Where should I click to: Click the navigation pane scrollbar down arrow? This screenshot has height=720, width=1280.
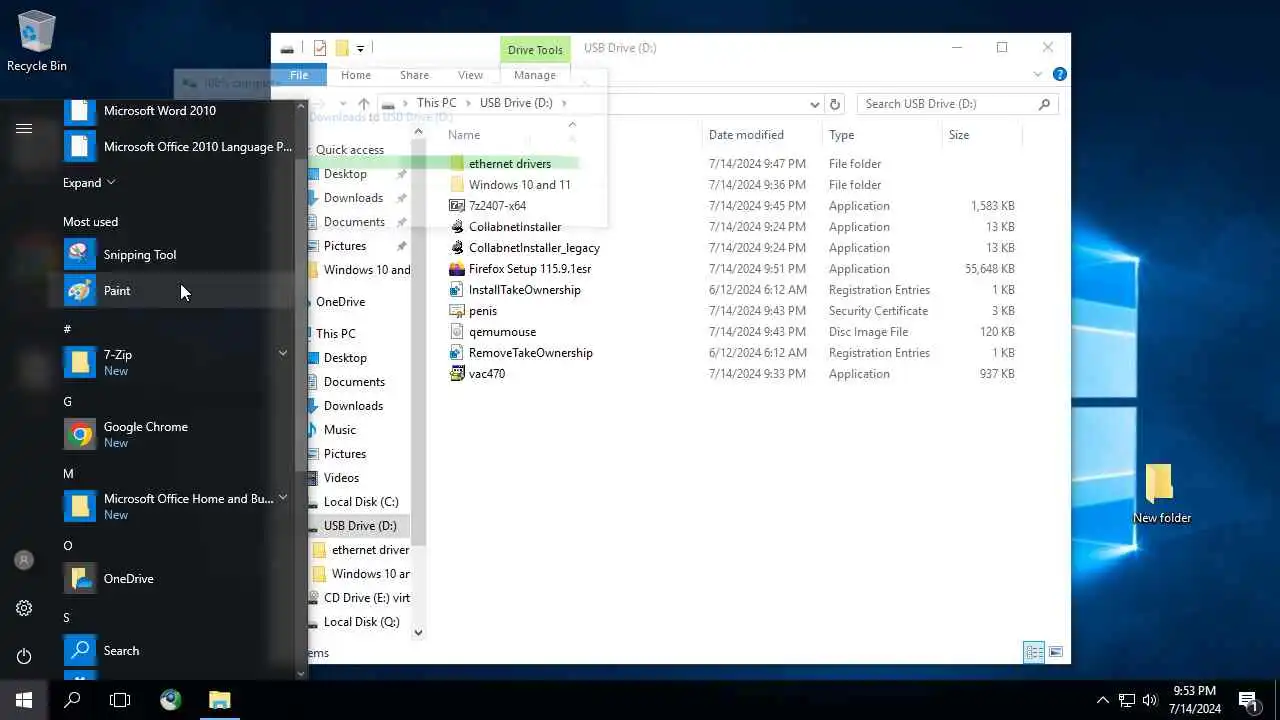pyautogui.click(x=418, y=632)
